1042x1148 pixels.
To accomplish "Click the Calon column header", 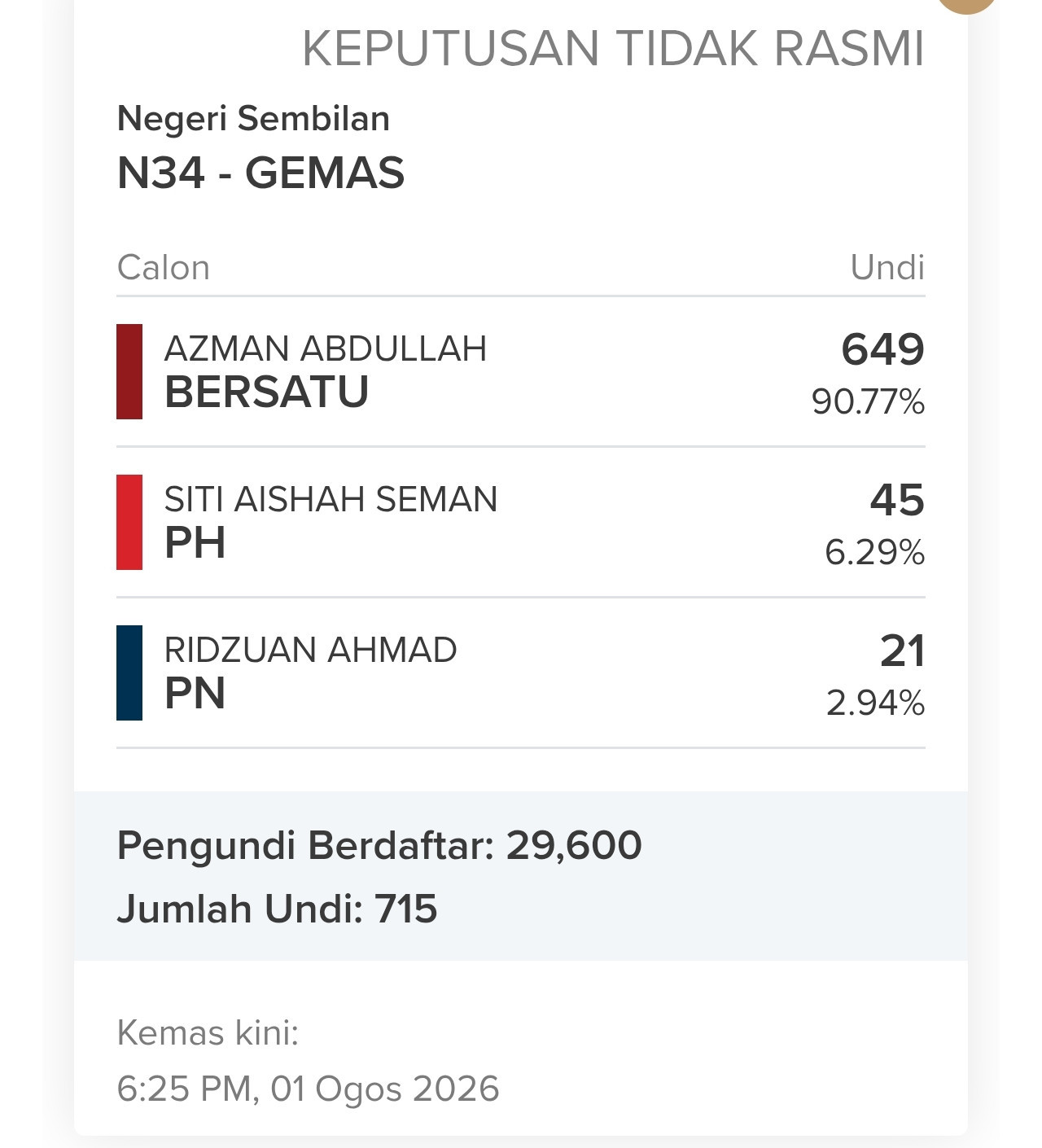I will click(164, 267).
